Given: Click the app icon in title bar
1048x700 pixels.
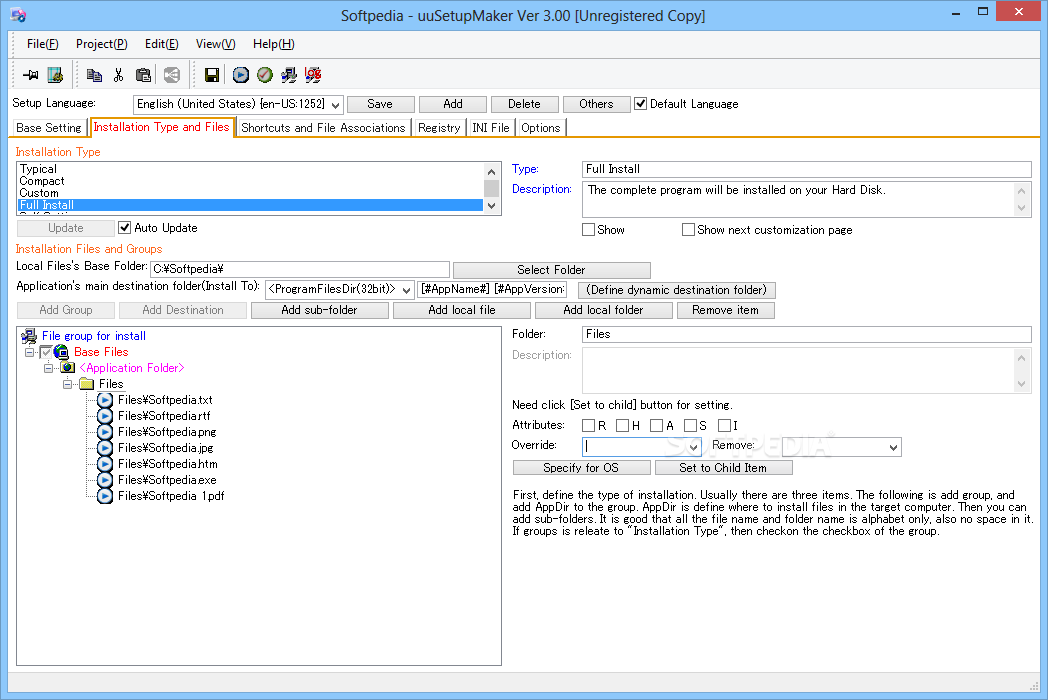Looking at the screenshot, I should point(19,15).
